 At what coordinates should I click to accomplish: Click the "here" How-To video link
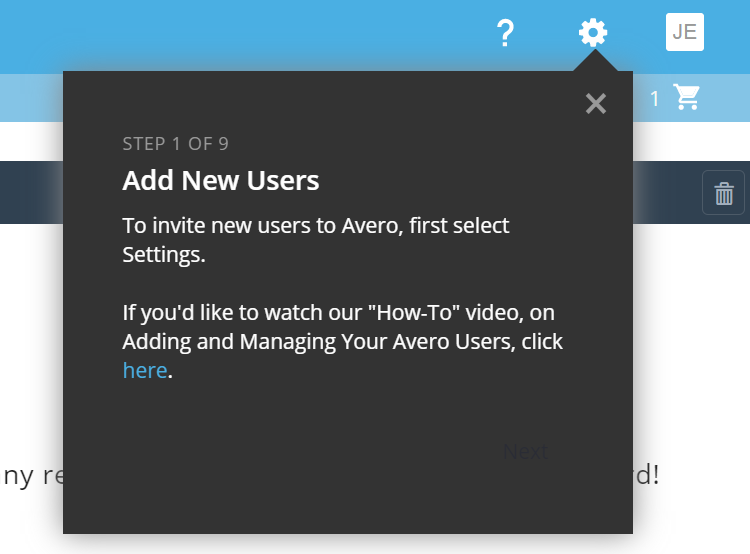[x=144, y=371]
